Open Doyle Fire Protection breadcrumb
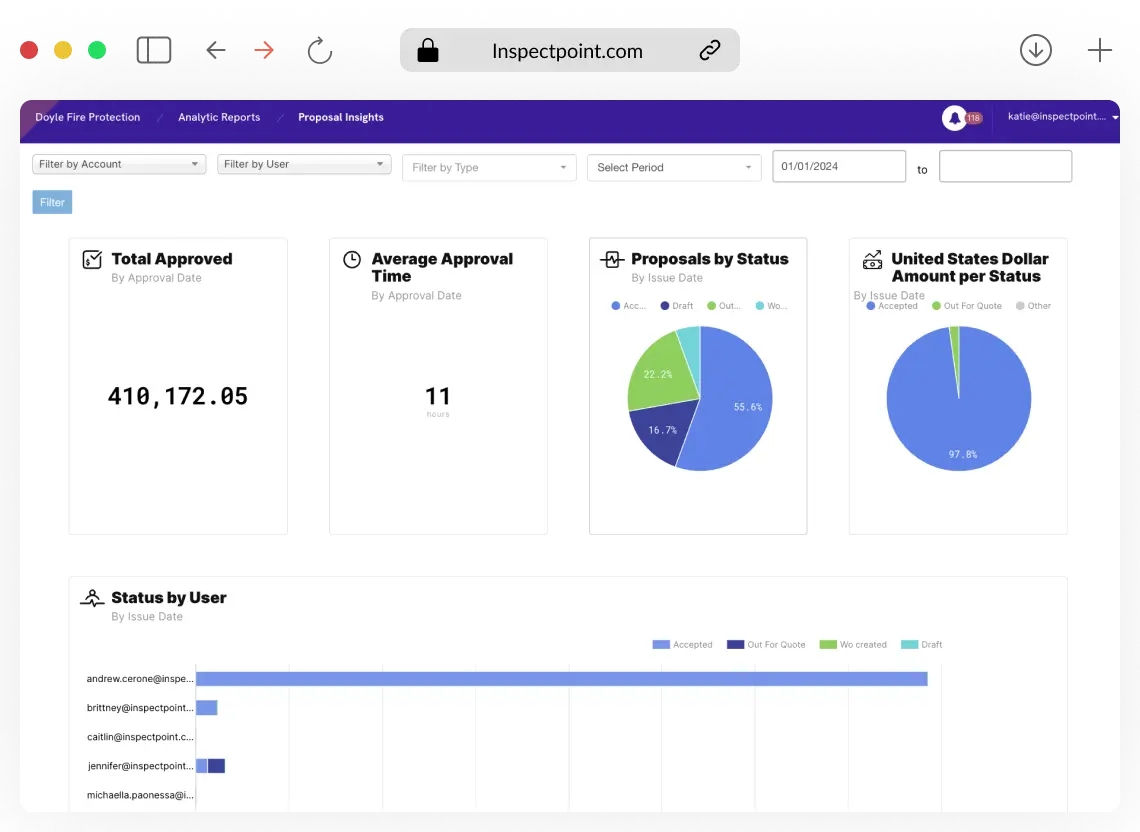 point(88,117)
